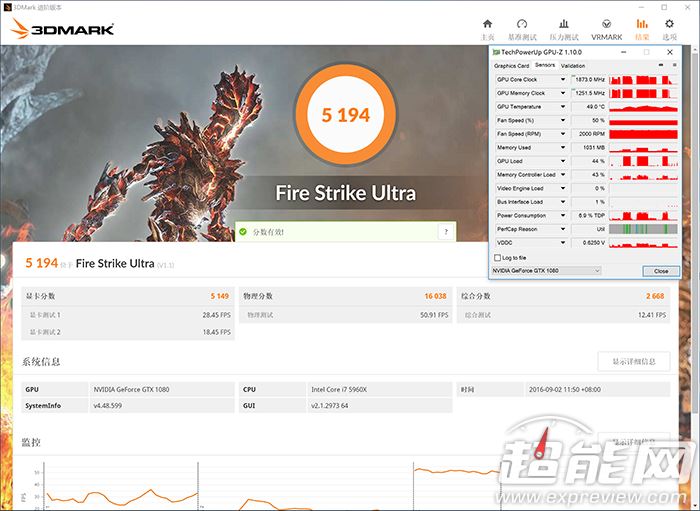Image resolution: width=700 pixels, height=511 pixels.
Task: Click the GPU-Z title bar app icon
Action: [496, 52]
